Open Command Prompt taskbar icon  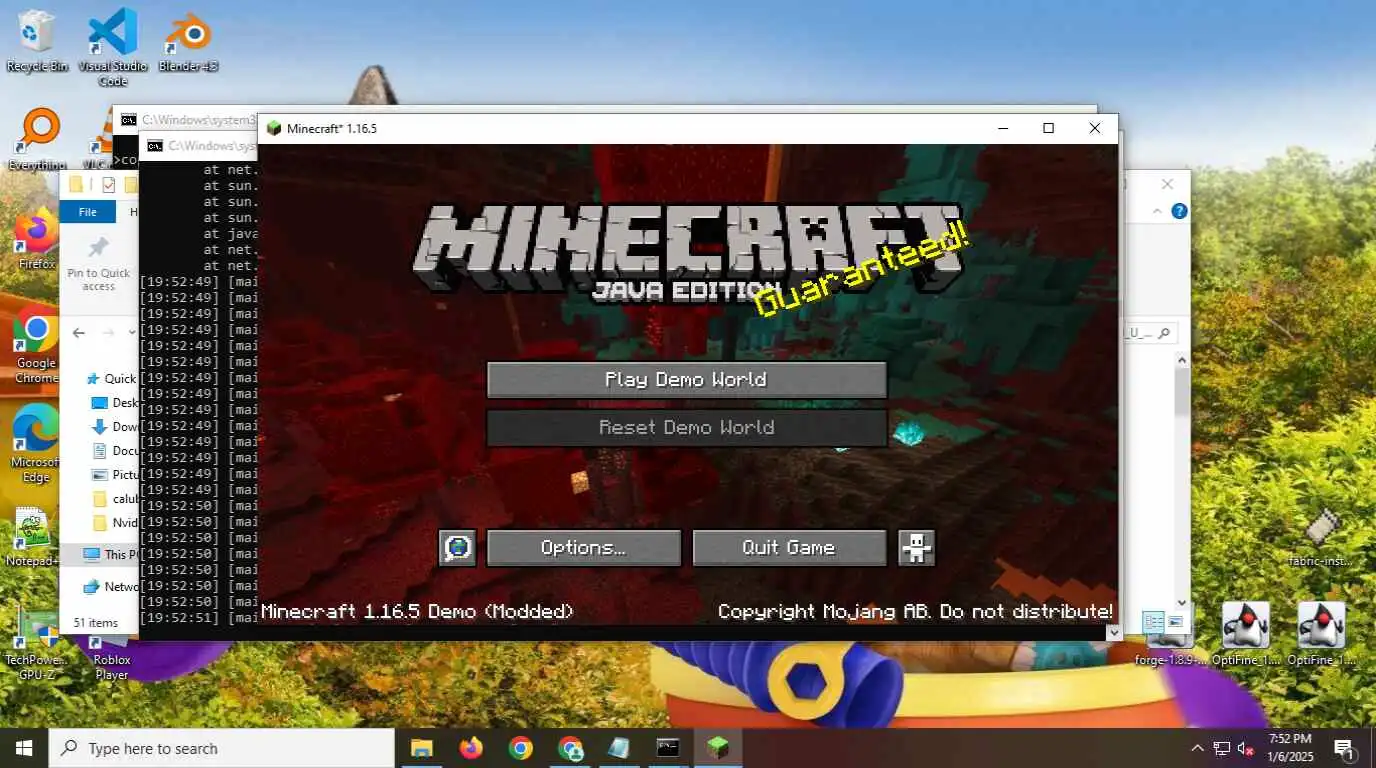click(668, 748)
